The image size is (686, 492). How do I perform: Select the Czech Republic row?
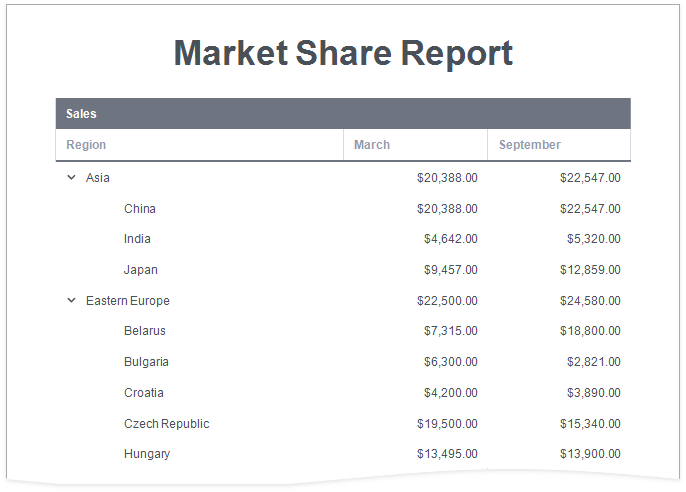167,424
